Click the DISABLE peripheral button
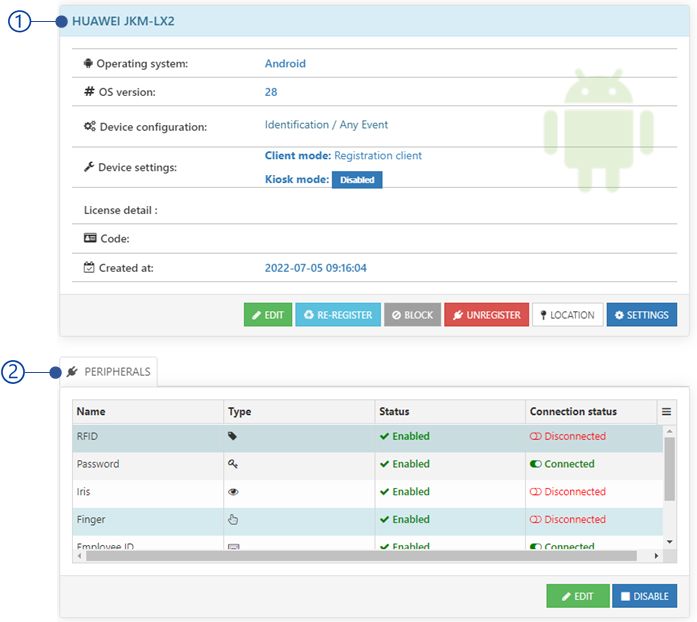 pos(645,596)
